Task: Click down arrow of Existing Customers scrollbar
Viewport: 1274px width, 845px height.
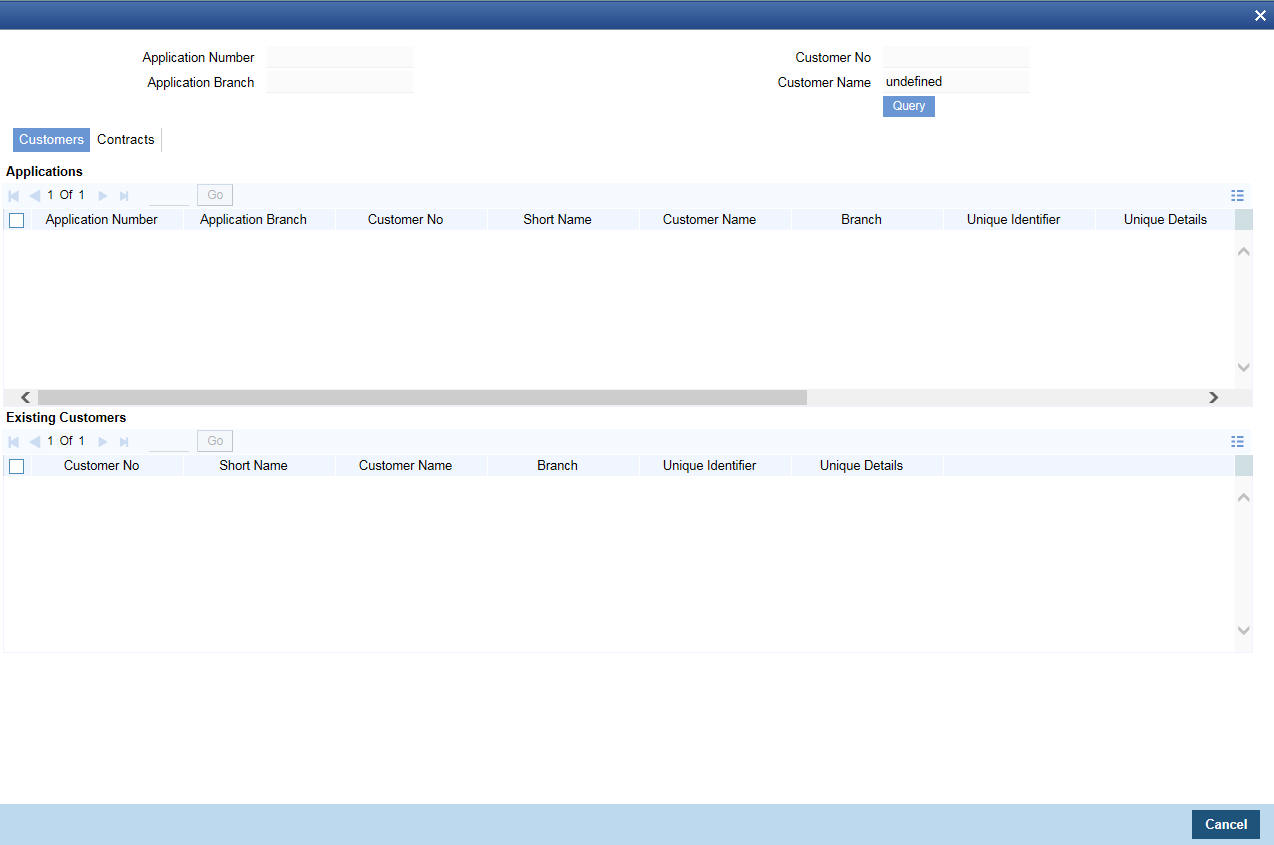Action: [1244, 630]
